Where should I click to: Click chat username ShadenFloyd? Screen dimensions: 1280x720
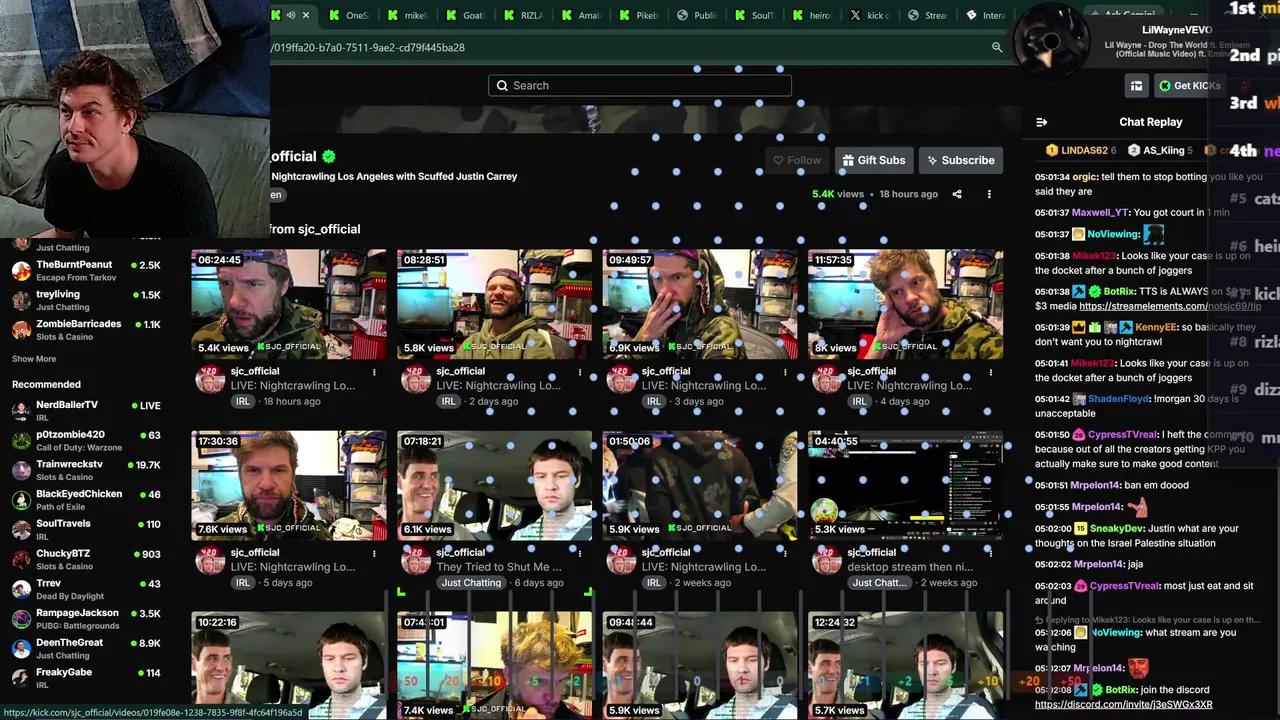[x=1120, y=399]
